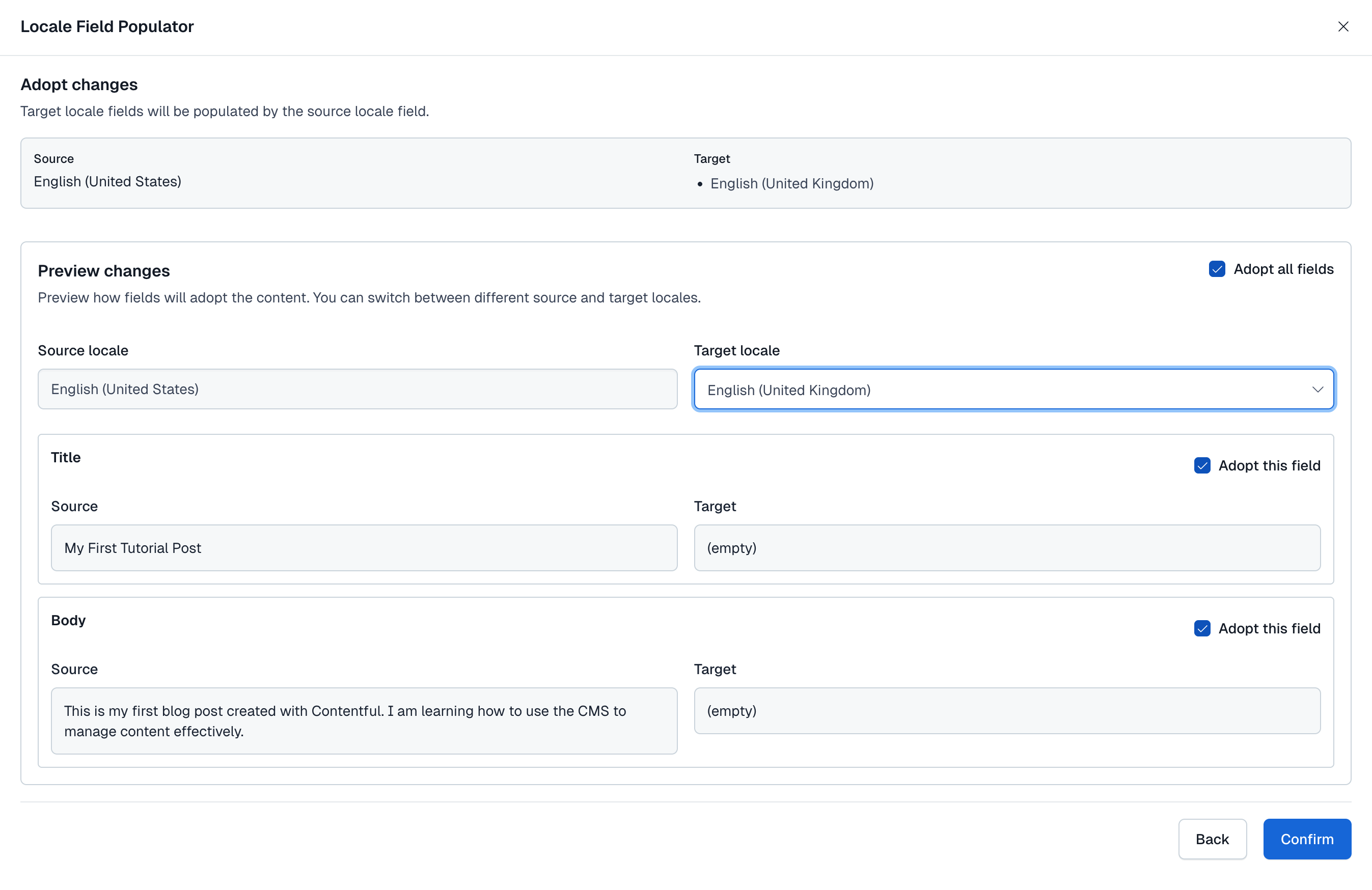This screenshot has height=890, width=1372.
Task: Click the Adopt changes heading
Action: [79, 85]
